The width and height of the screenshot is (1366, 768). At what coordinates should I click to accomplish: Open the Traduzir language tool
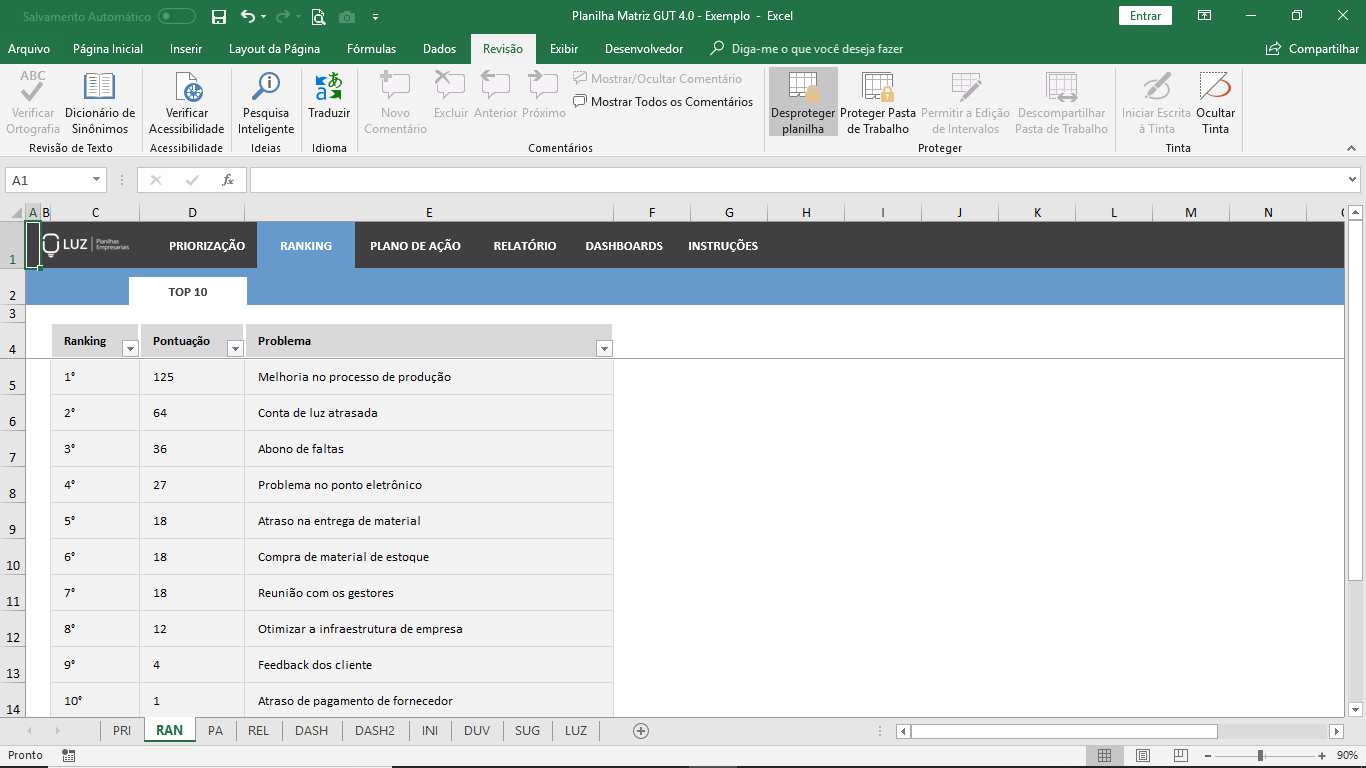(329, 87)
